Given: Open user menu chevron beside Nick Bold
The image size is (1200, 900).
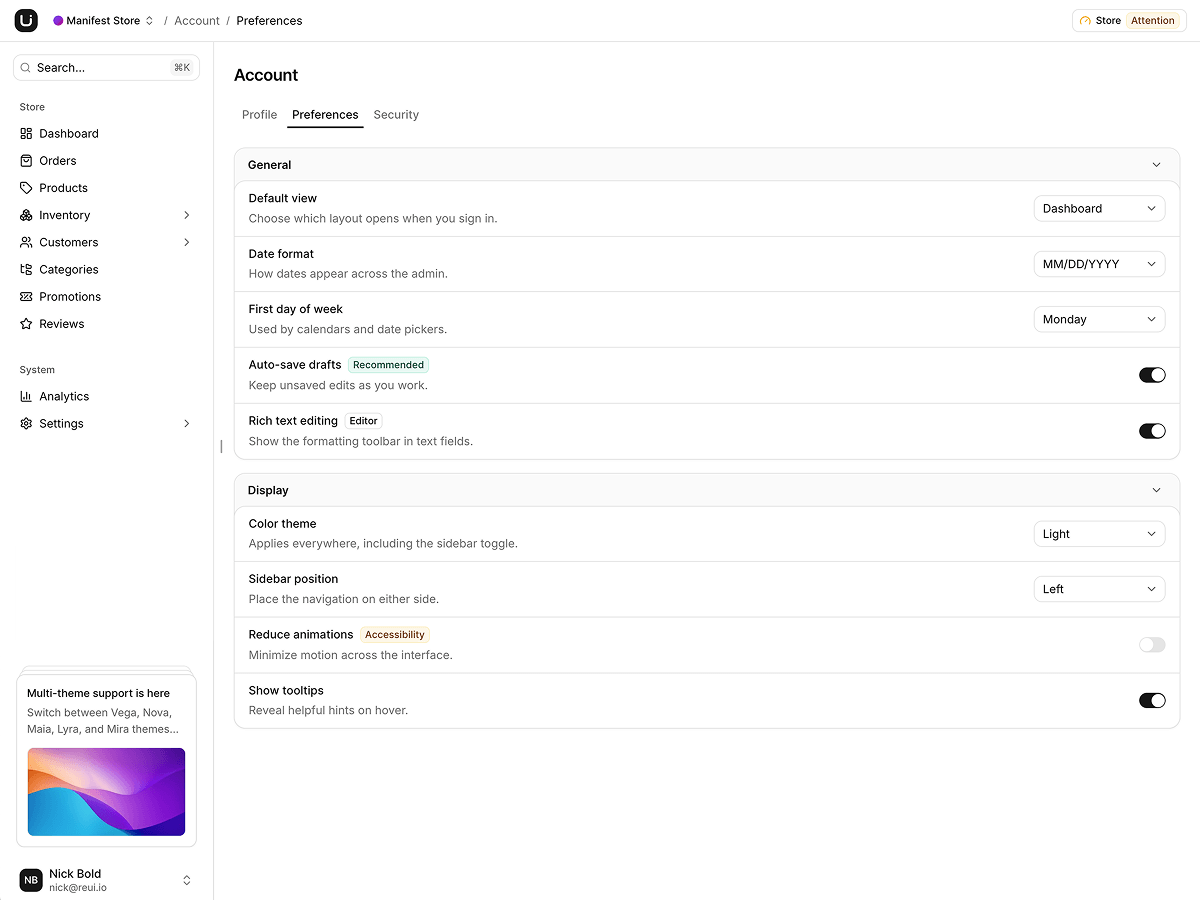Looking at the screenshot, I should point(186,880).
